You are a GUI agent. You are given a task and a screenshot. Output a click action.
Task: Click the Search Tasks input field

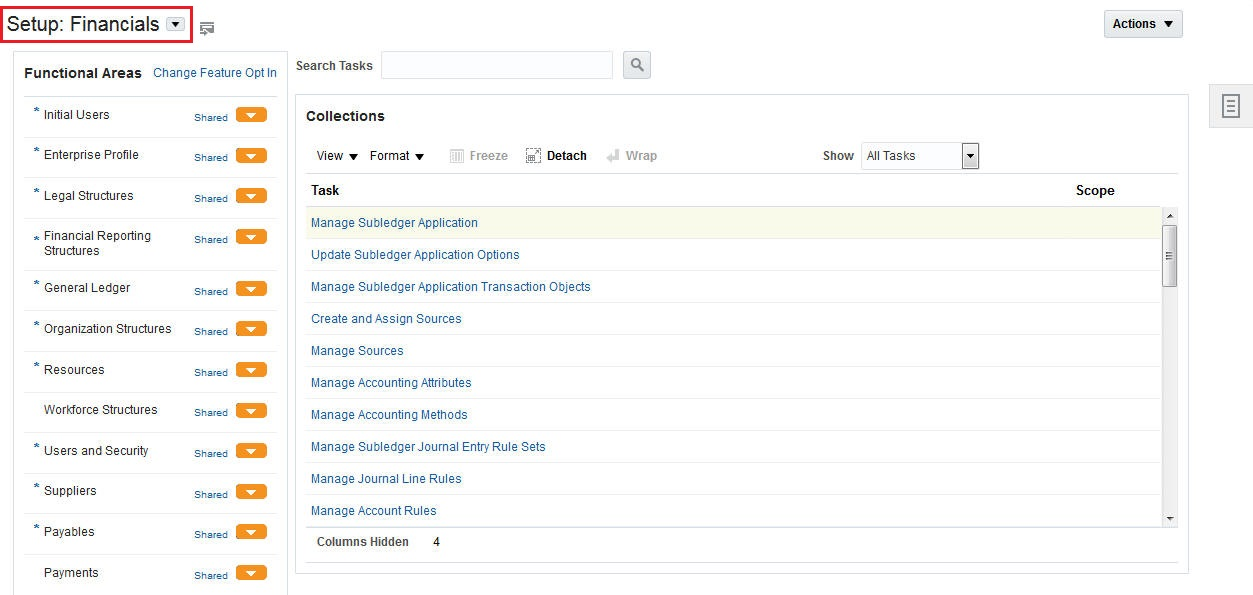tap(497, 66)
